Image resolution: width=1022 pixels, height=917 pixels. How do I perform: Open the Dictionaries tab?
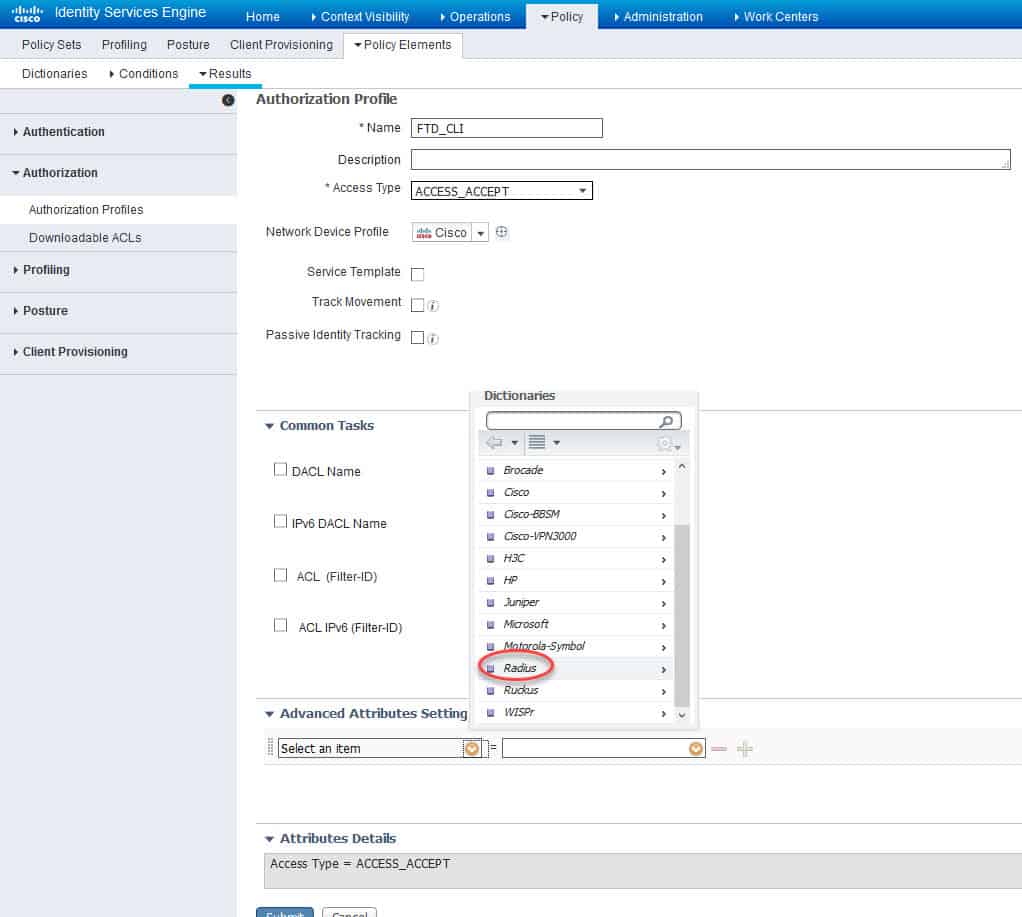point(54,74)
